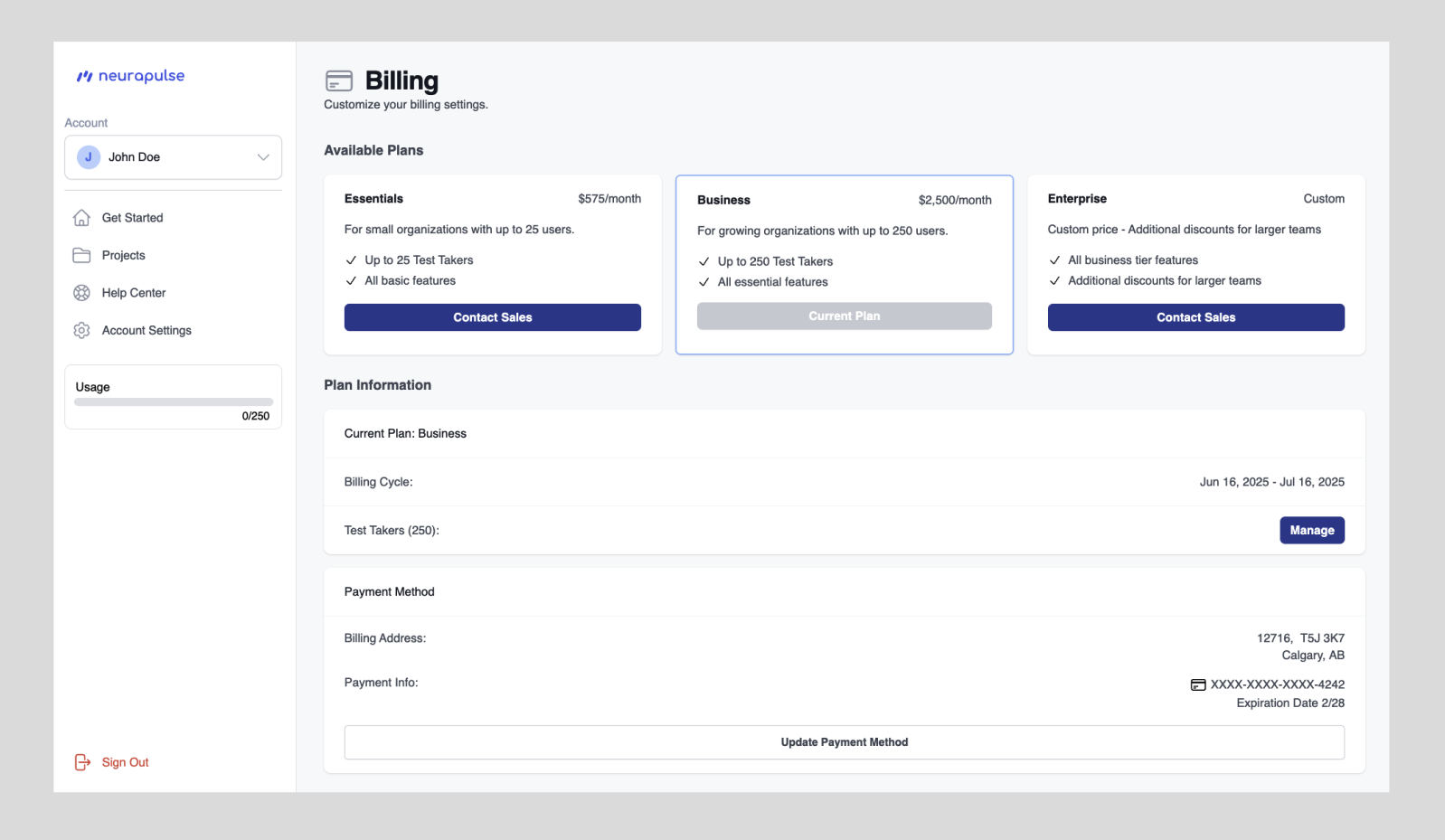Open Account Settings menu item
The width and height of the screenshot is (1445, 840).
coord(146,330)
